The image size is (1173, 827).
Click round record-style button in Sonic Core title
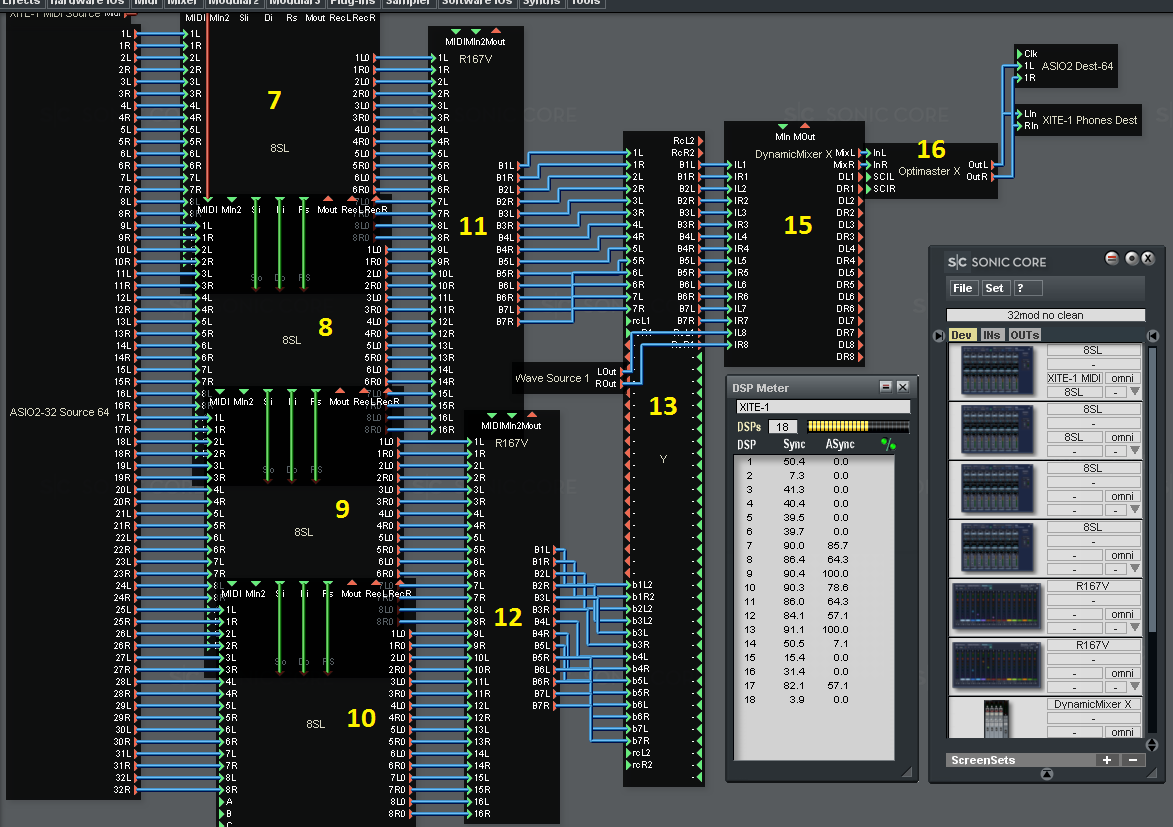[x=1132, y=258]
